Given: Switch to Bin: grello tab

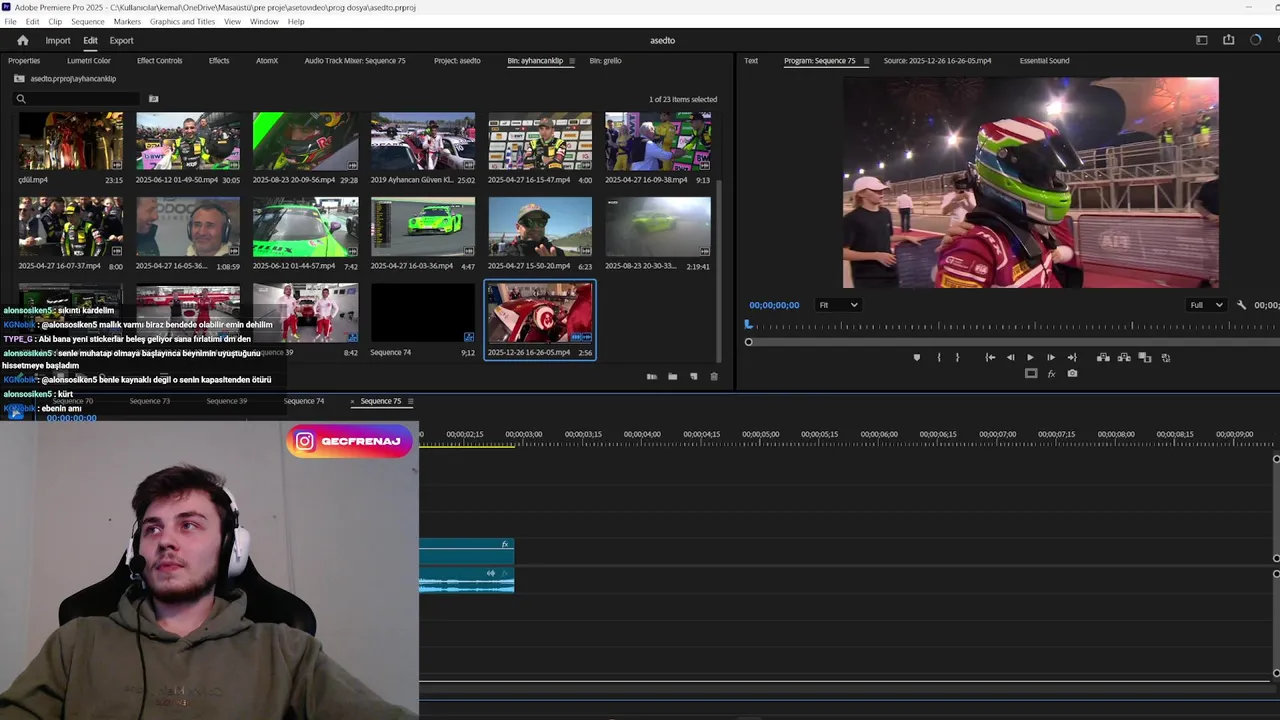Looking at the screenshot, I should pos(605,61).
